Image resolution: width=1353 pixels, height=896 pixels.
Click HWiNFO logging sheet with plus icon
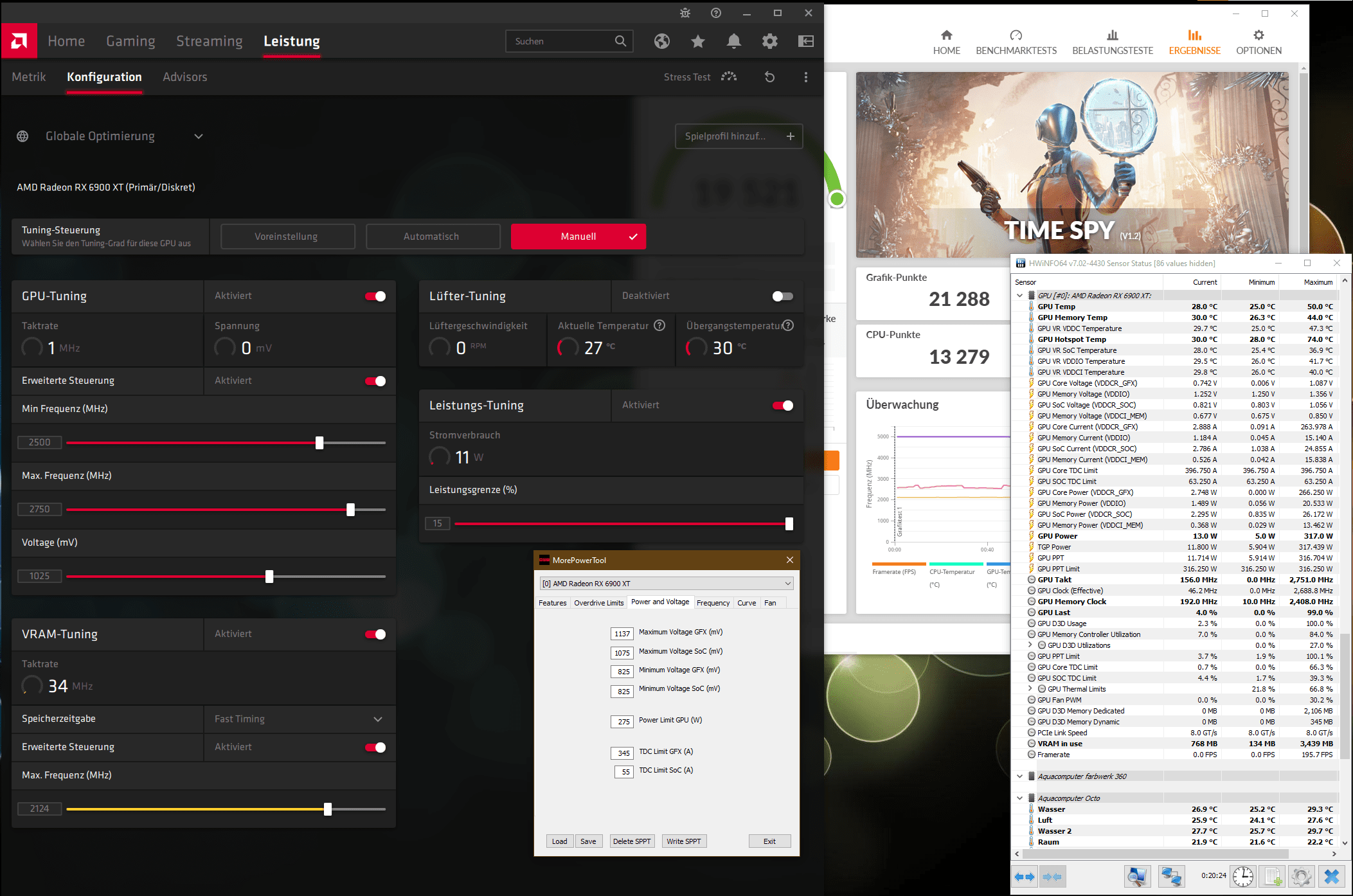1273,877
